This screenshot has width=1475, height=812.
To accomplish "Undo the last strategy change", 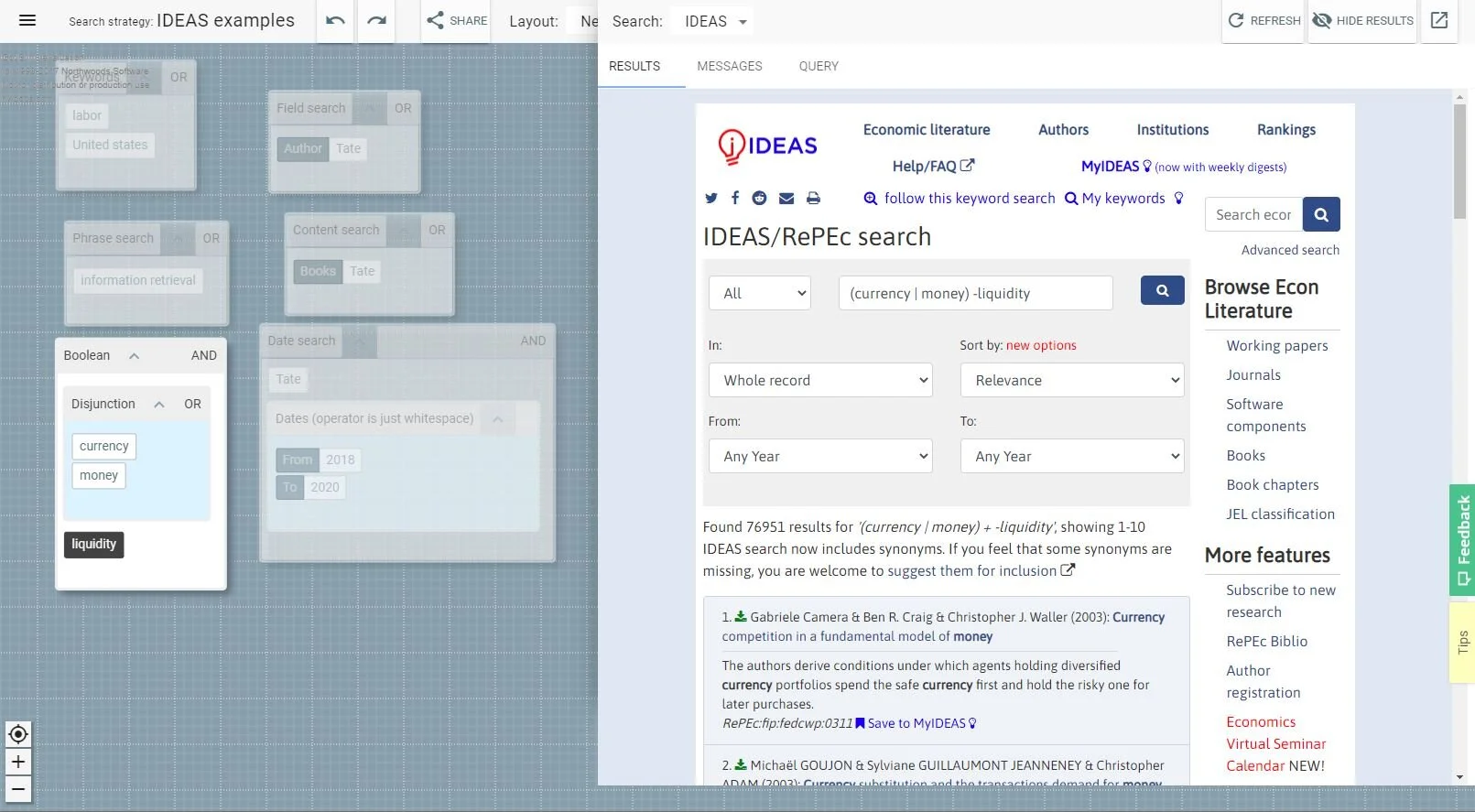I will pos(335,20).
